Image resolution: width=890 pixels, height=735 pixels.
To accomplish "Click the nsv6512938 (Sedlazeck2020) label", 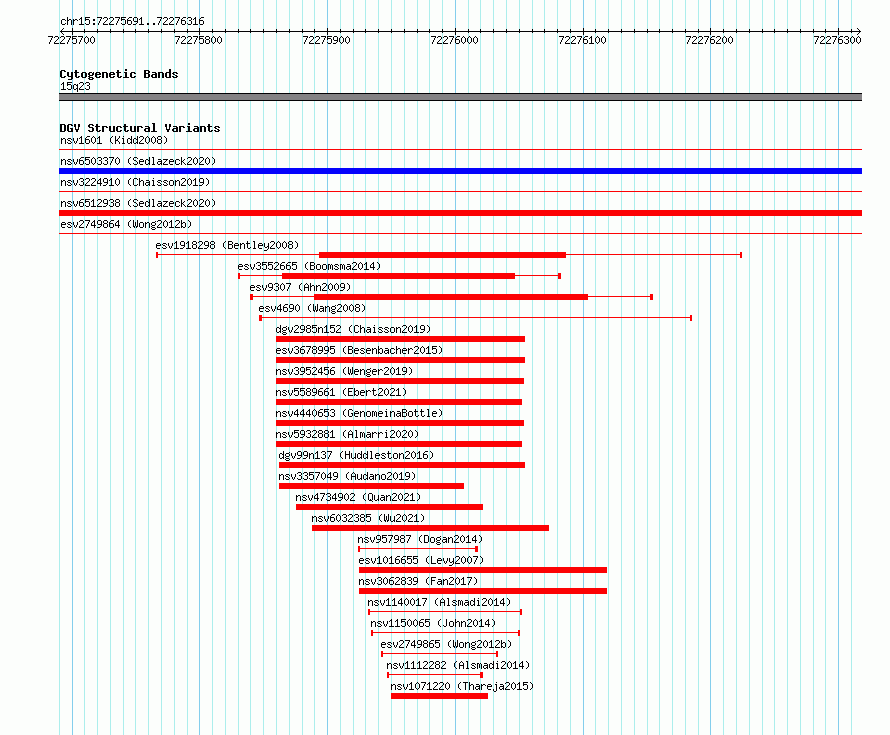I will (138, 203).
